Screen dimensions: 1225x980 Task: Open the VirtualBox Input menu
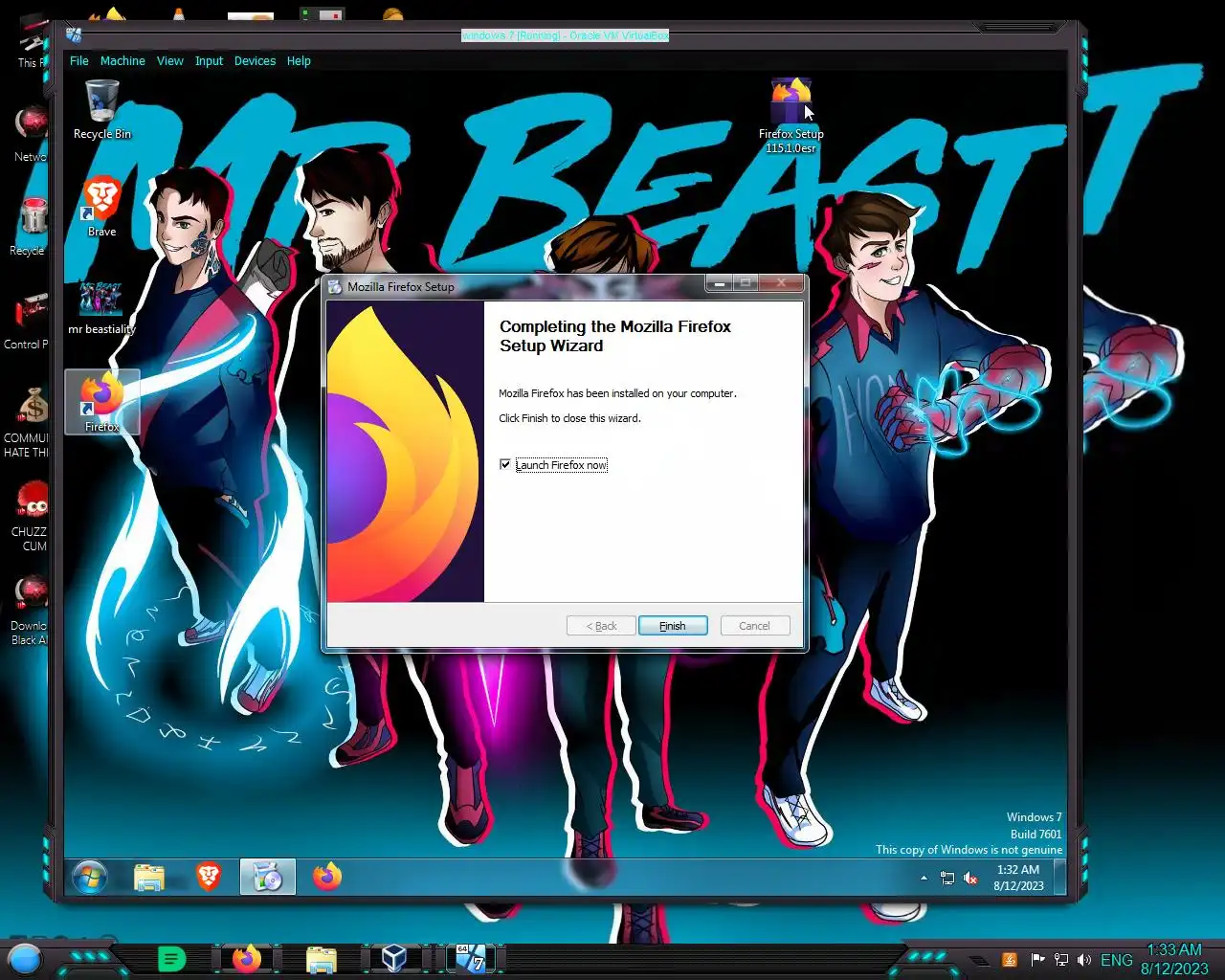209,60
